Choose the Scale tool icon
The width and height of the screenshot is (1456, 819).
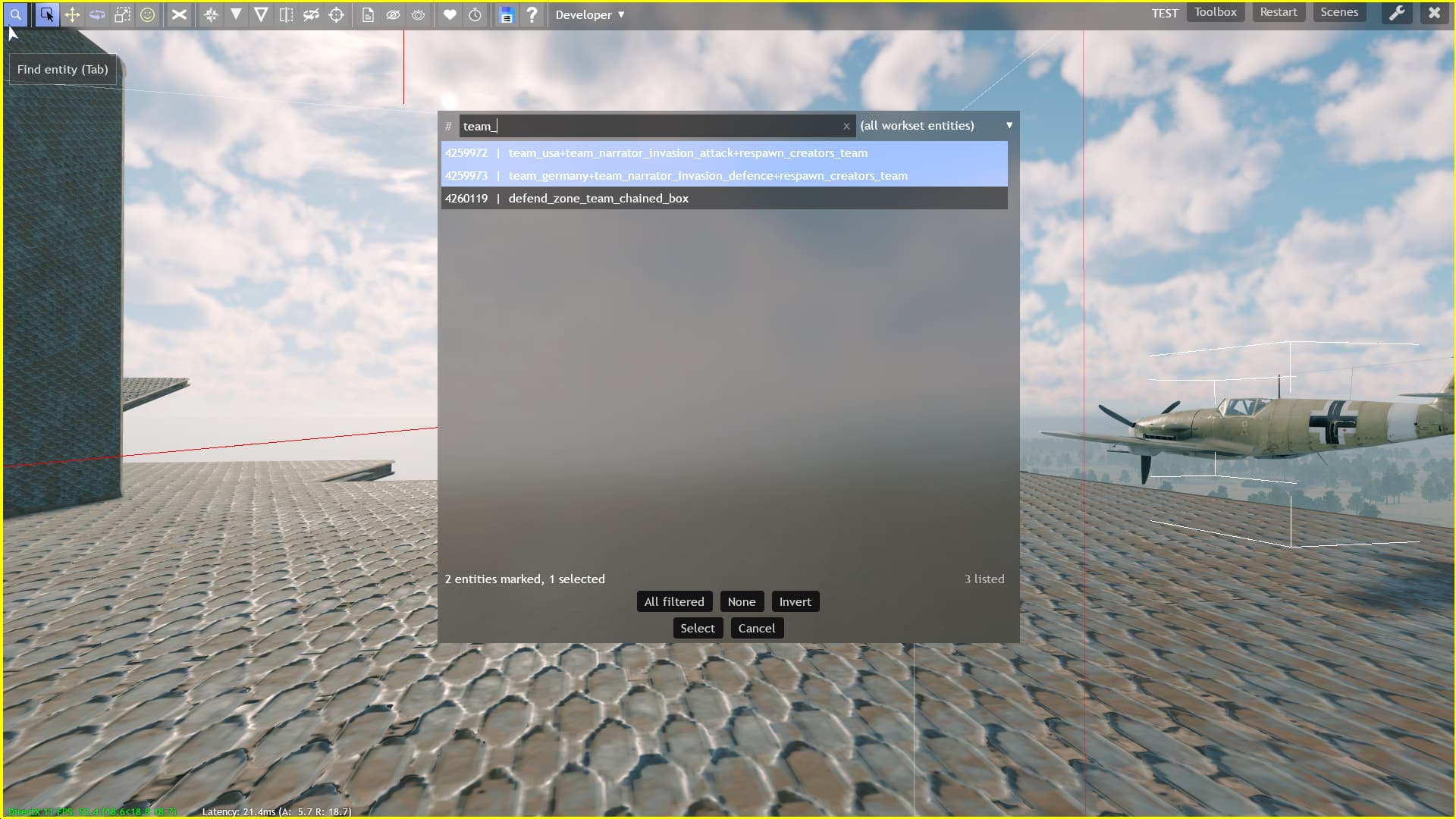(x=122, y=14)
